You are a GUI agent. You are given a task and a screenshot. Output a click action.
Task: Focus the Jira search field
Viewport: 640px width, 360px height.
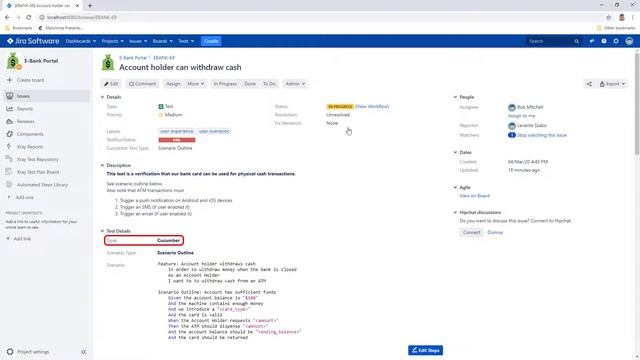point(553,41)
